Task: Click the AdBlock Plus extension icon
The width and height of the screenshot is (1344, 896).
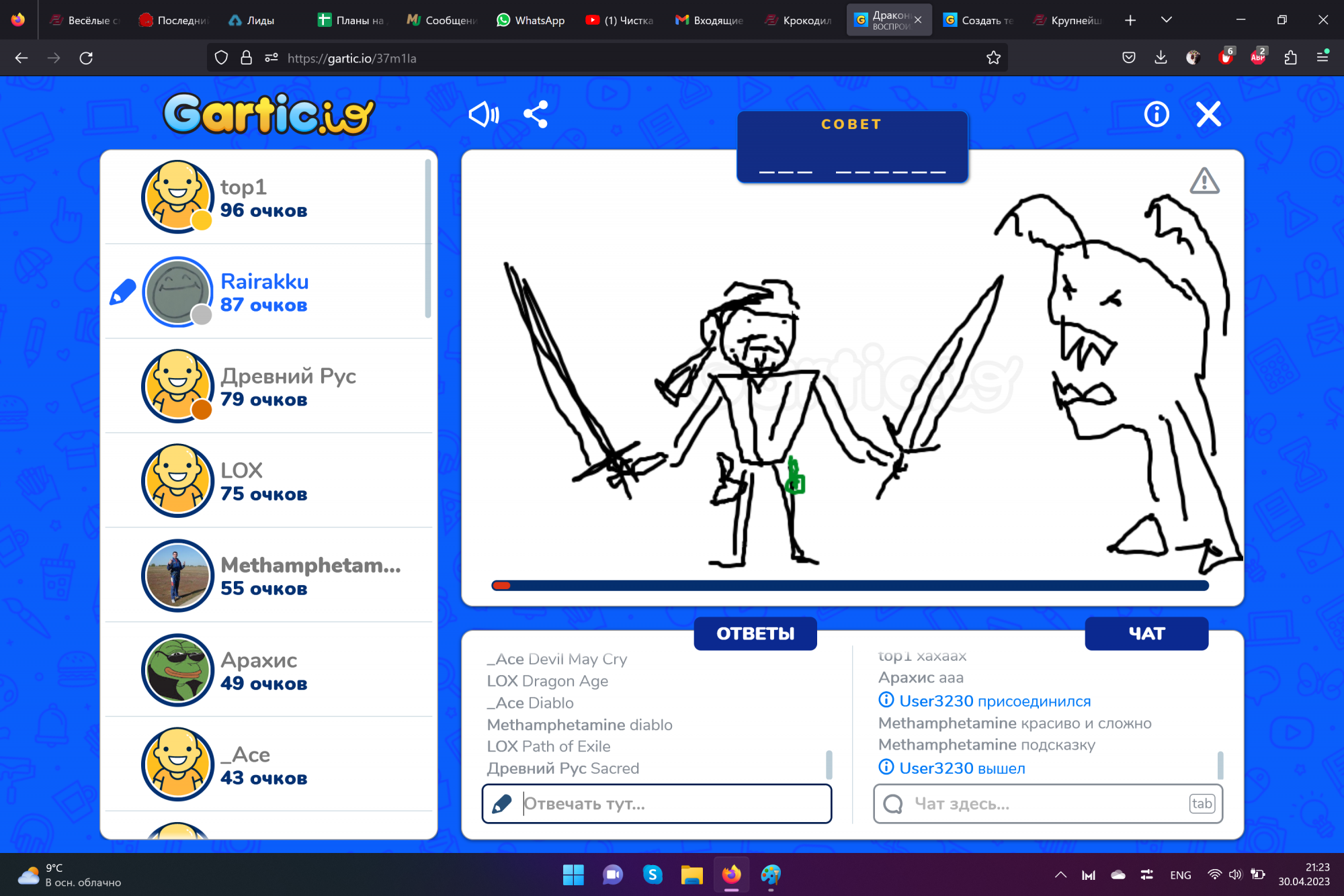Action: (x=1257, y=58)
